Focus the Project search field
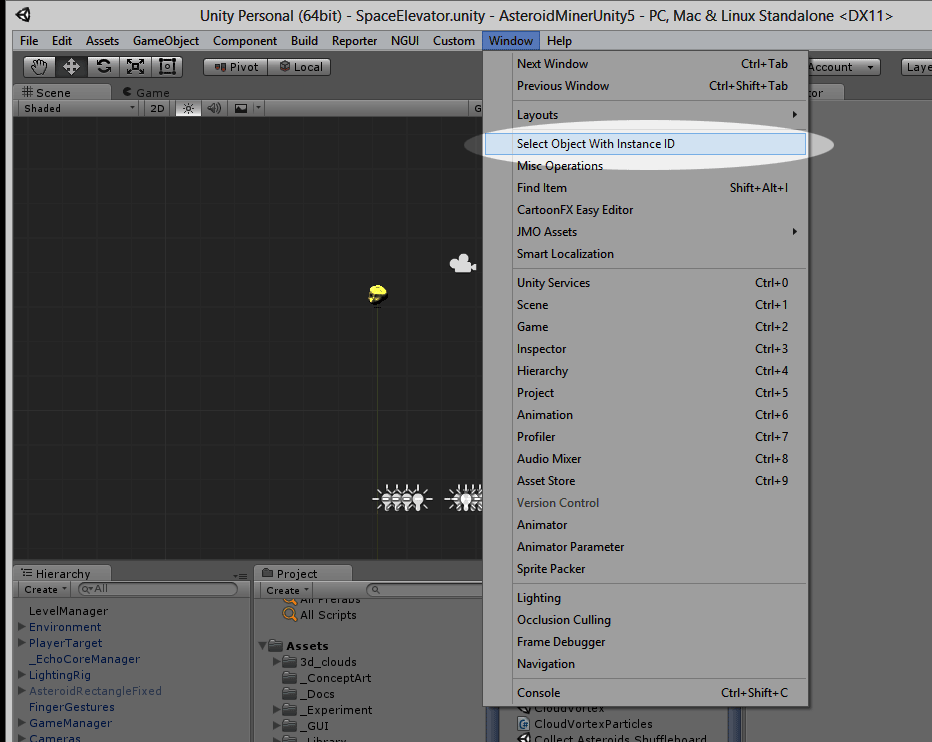This screenshot has width=932, height=742. (424, 590)
